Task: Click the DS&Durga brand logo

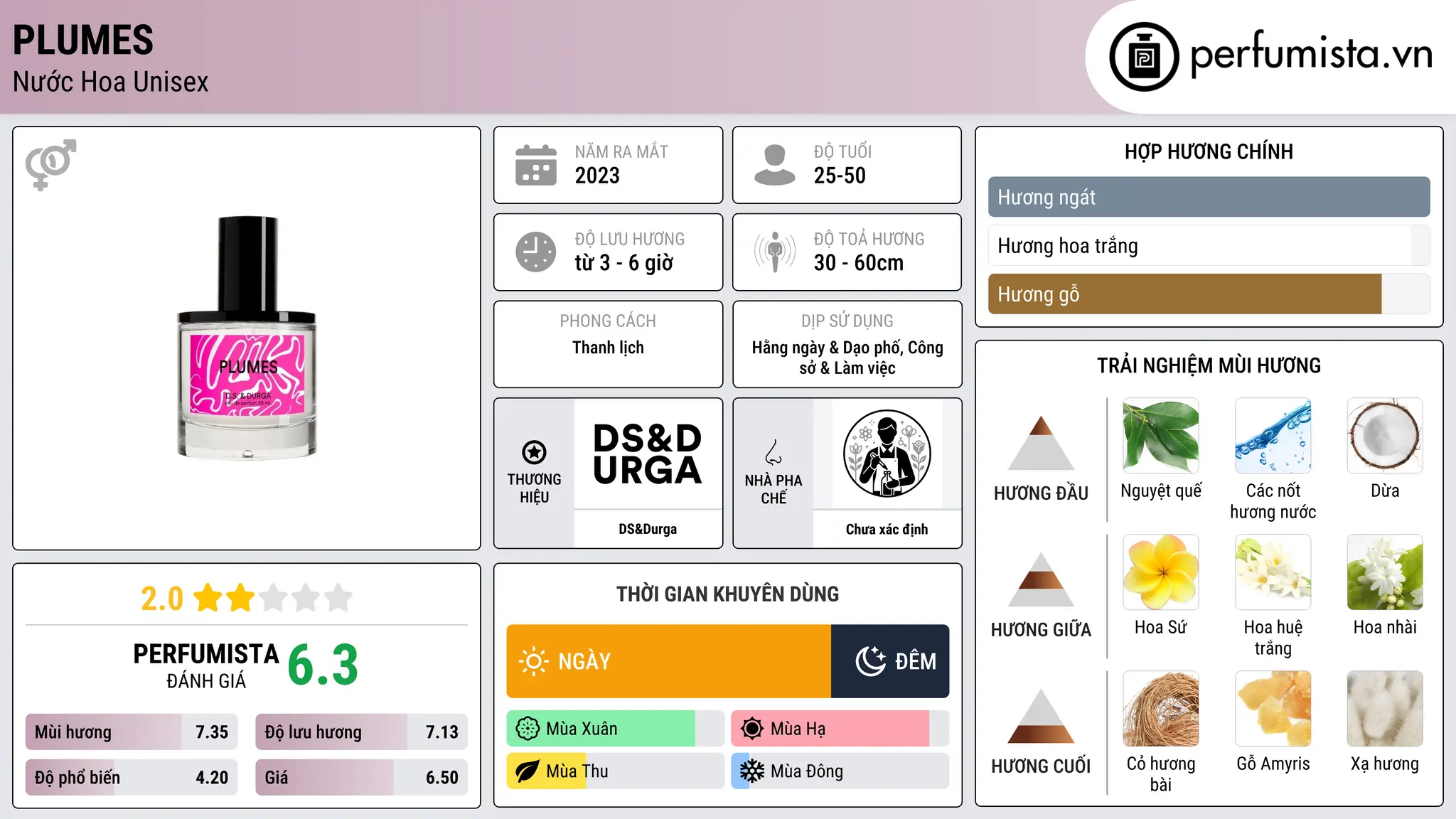Action: point(648,454)
